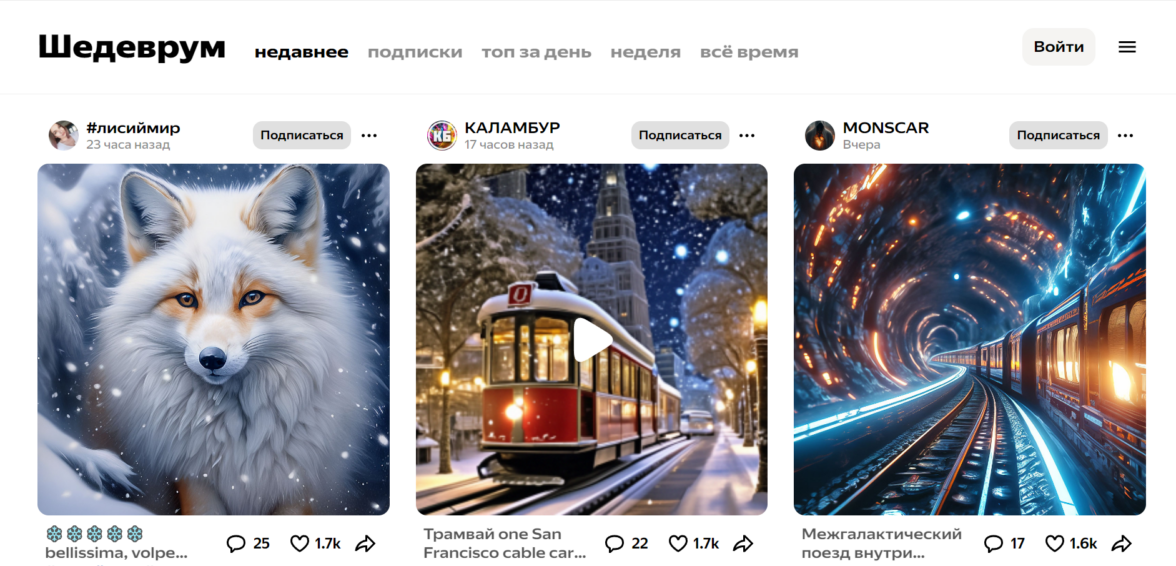This screenshot has height=566, width=1176.
Task: Like the MONSCAR train post
Action: tap(1072, 544)
